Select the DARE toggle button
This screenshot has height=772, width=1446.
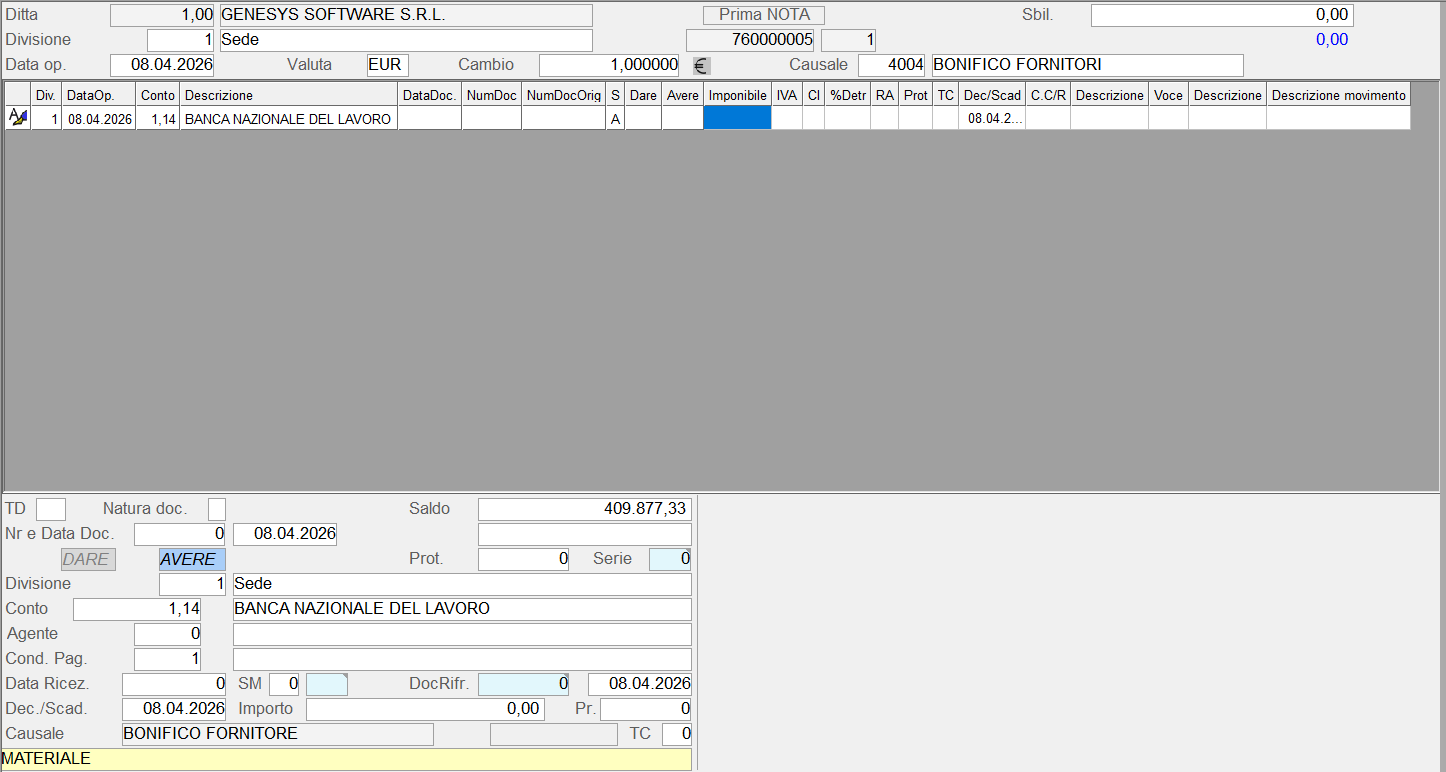coord(88,559)
